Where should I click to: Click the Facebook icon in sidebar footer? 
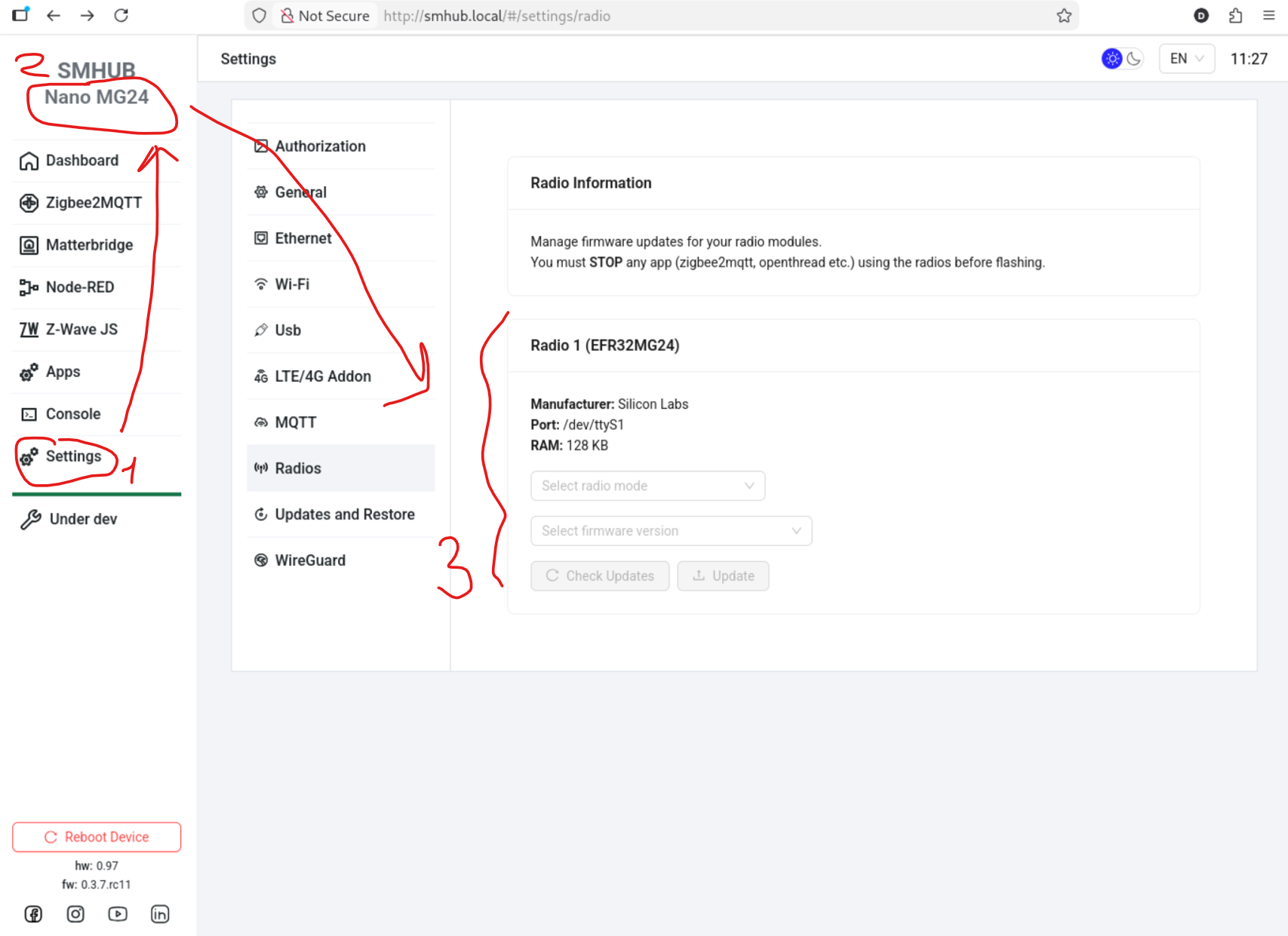33,914
